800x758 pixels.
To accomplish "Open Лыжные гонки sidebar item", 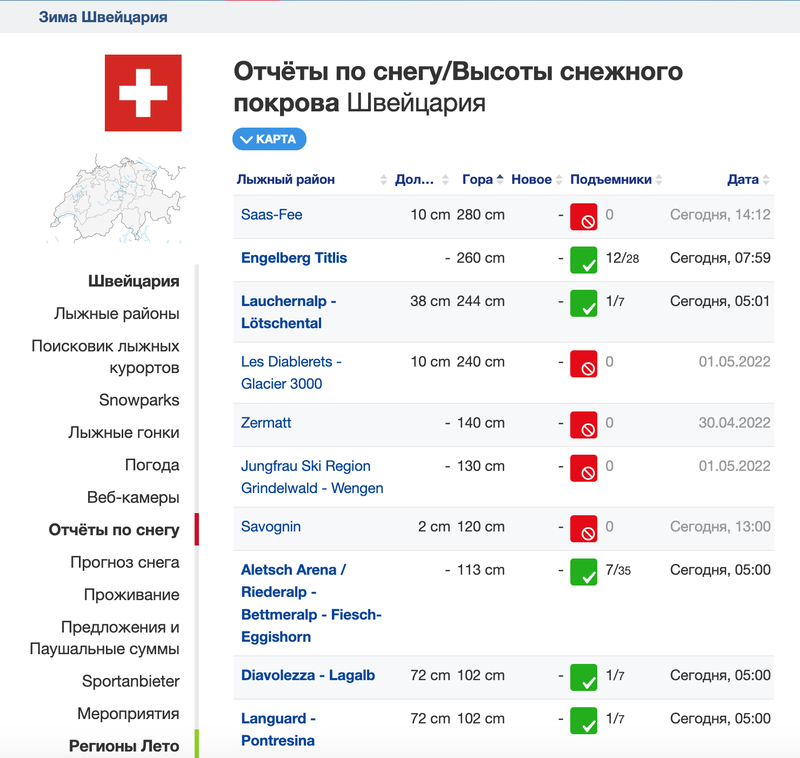I will 124,433.
